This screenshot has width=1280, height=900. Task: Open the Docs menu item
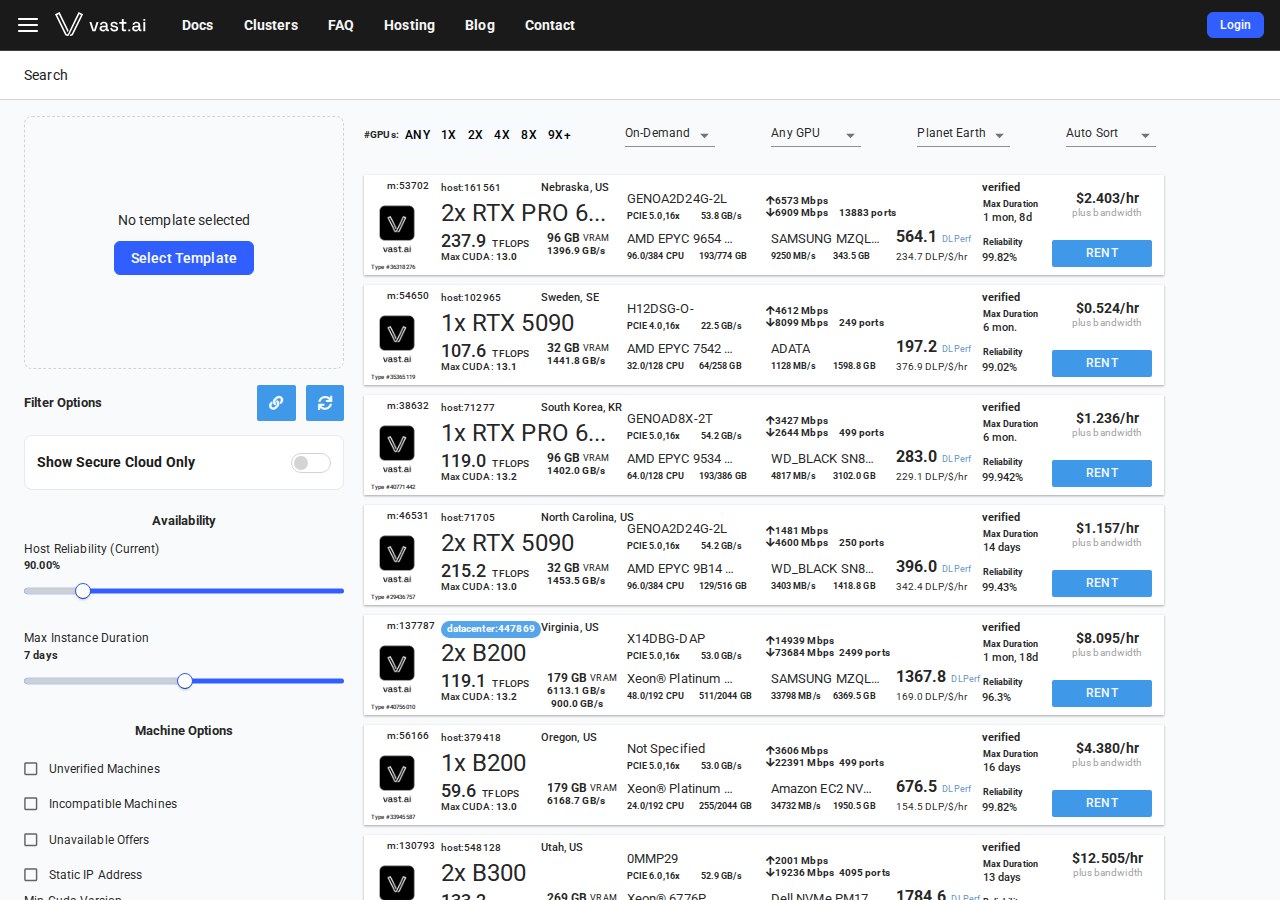pyautogui.click(x=198, y=25)
